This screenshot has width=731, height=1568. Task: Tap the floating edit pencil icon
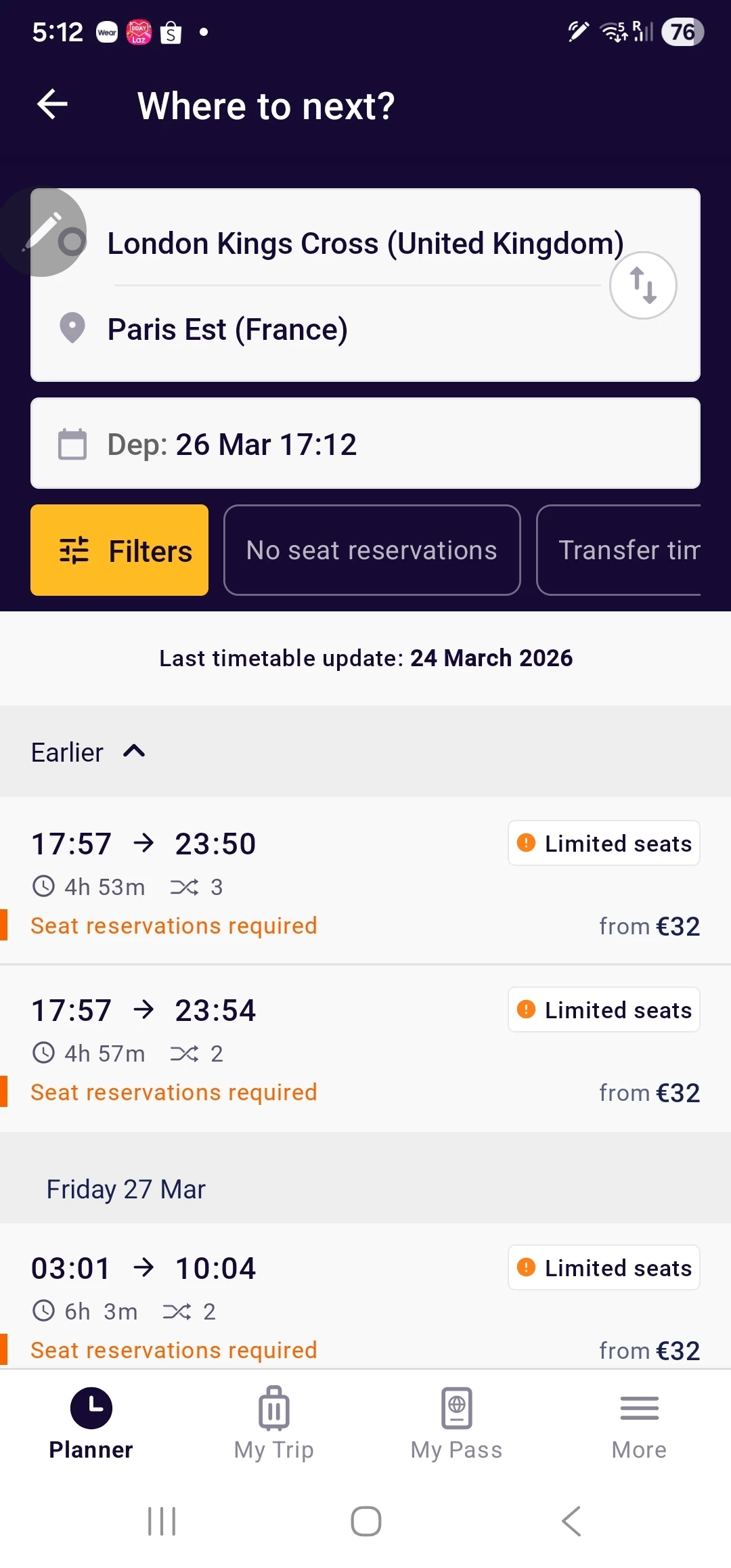point(43,232)
